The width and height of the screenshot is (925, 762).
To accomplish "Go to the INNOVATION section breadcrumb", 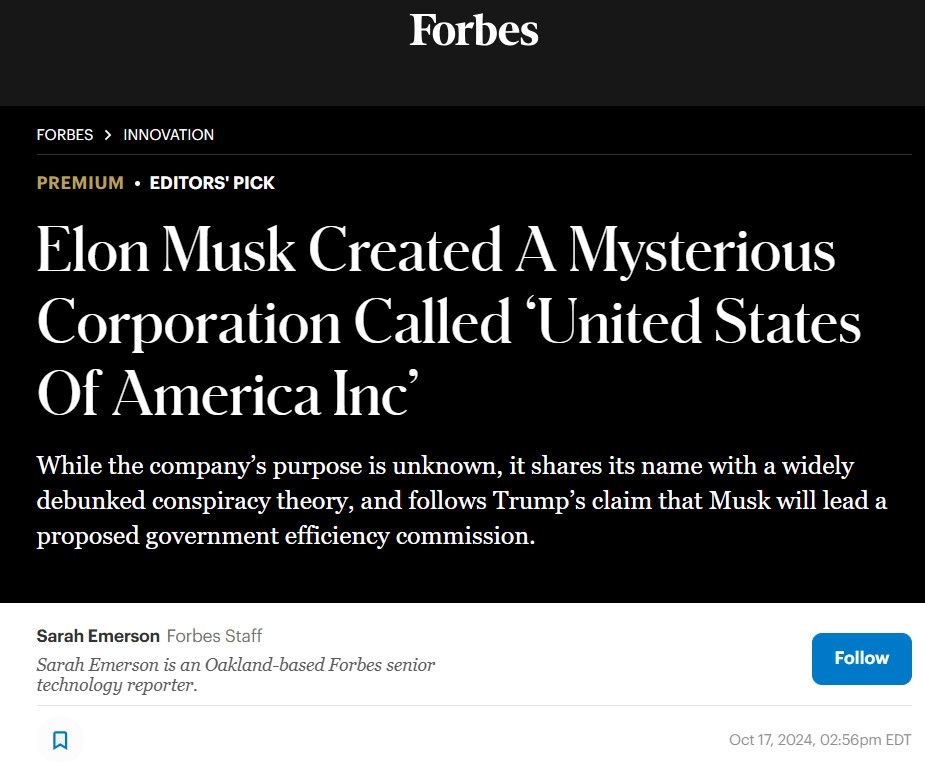I will click(x=168, y=135).
